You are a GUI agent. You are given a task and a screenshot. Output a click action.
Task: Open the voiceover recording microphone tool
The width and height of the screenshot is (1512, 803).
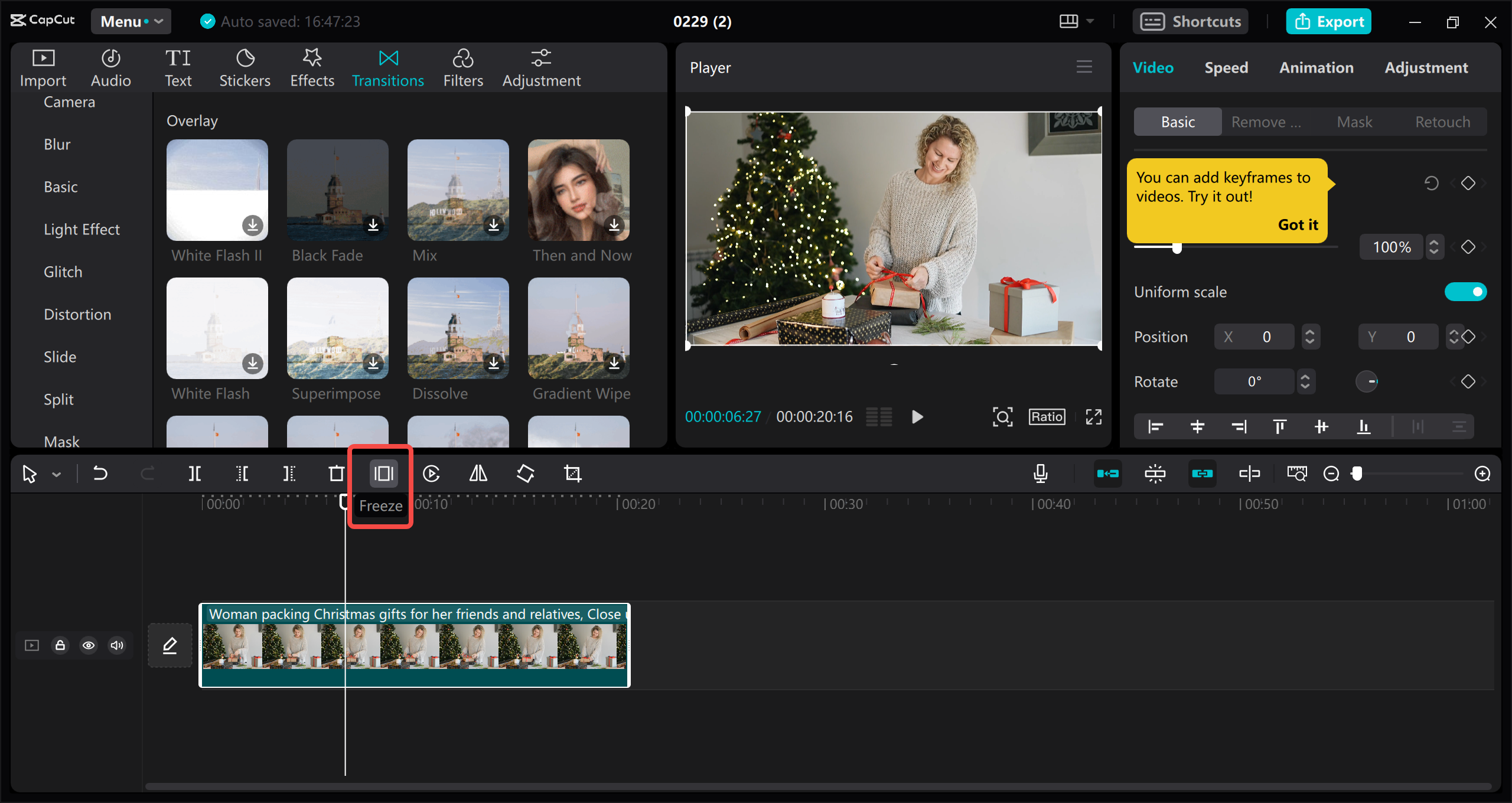1040,473
